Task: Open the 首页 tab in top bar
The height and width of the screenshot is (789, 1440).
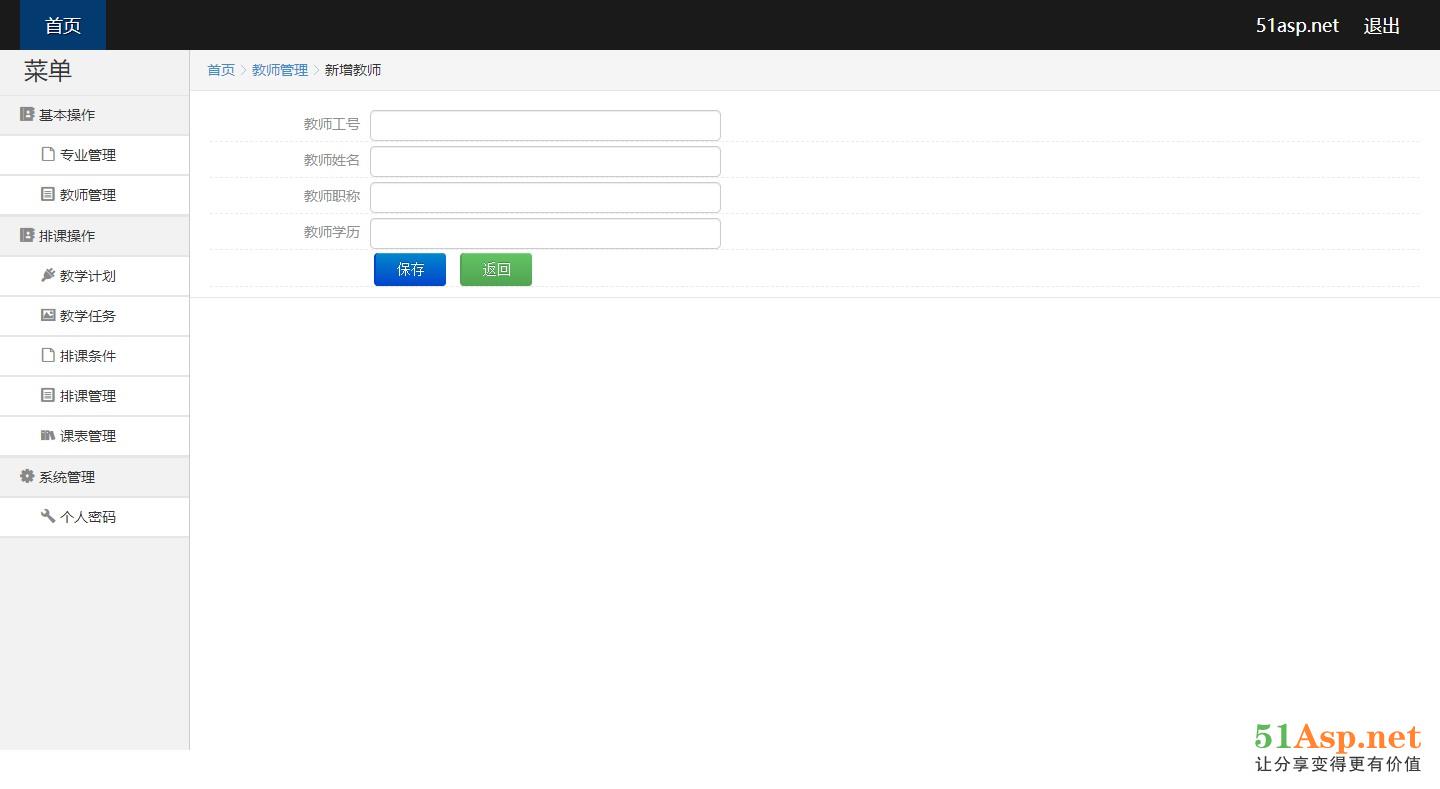Action: (63, 25)
